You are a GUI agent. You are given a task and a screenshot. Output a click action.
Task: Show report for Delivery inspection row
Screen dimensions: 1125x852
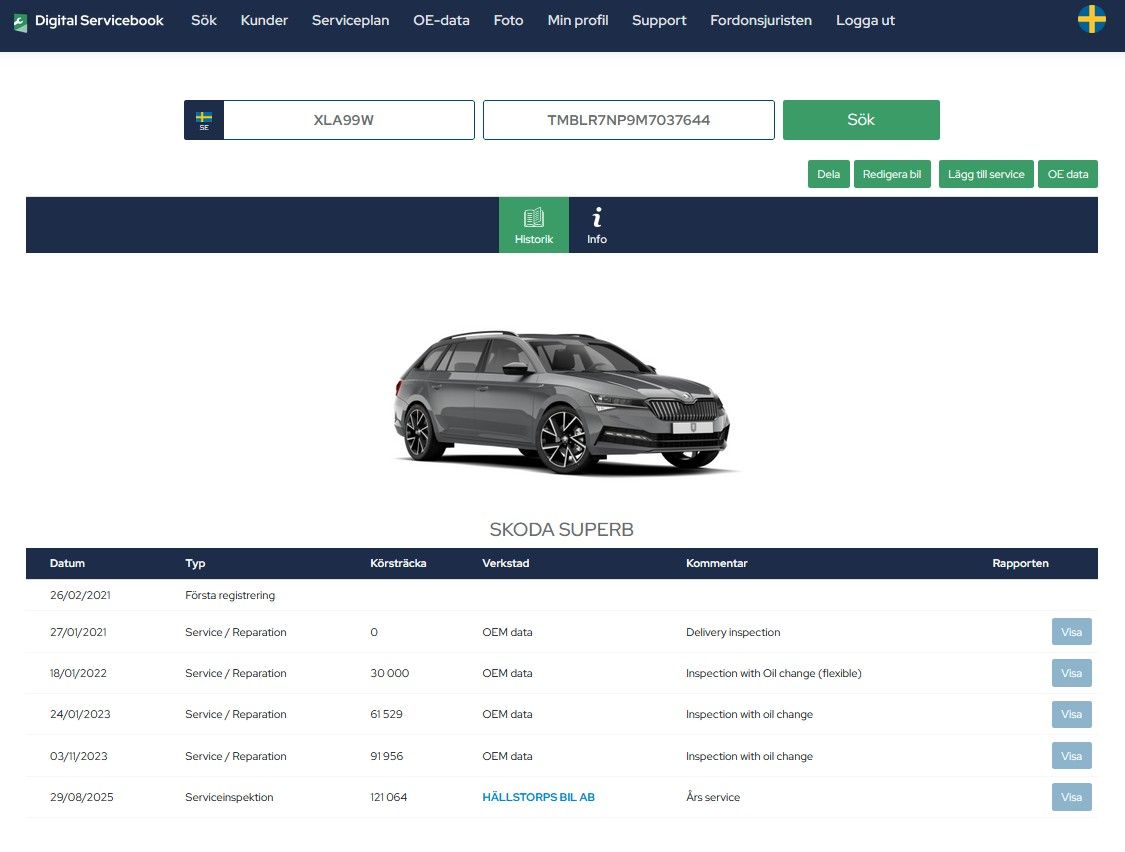pyautogui.click(x=1071, y=632)
